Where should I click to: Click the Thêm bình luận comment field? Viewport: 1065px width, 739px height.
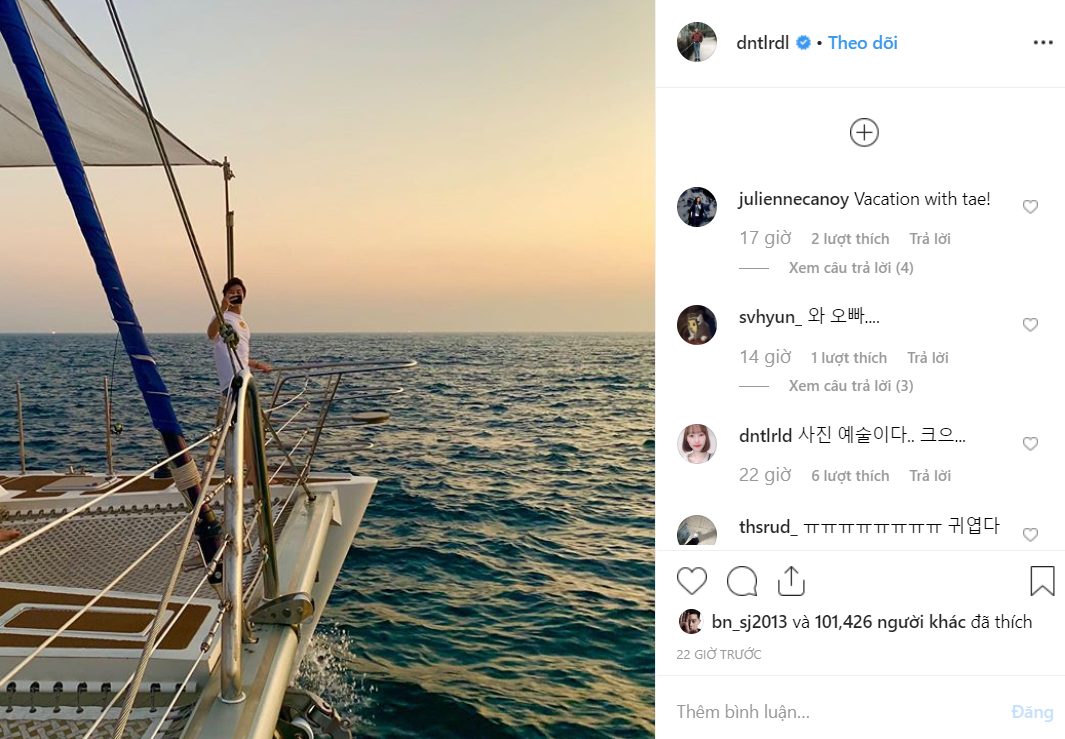(830, 712)
